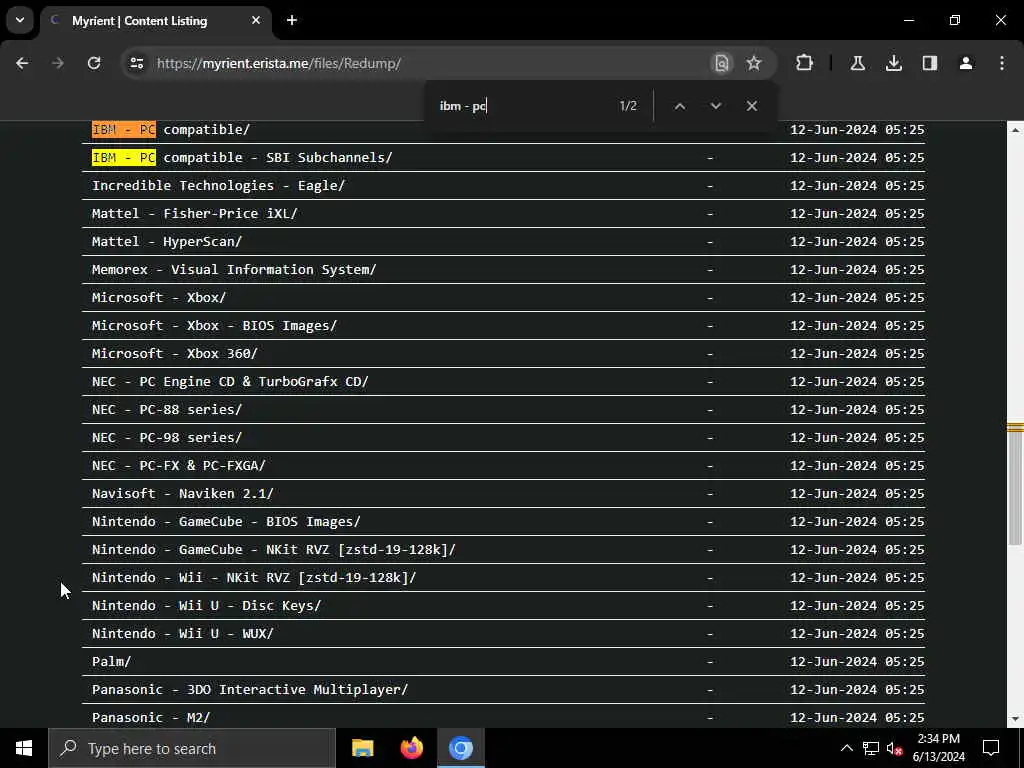Open a new tab with plus button

[292, 21]
